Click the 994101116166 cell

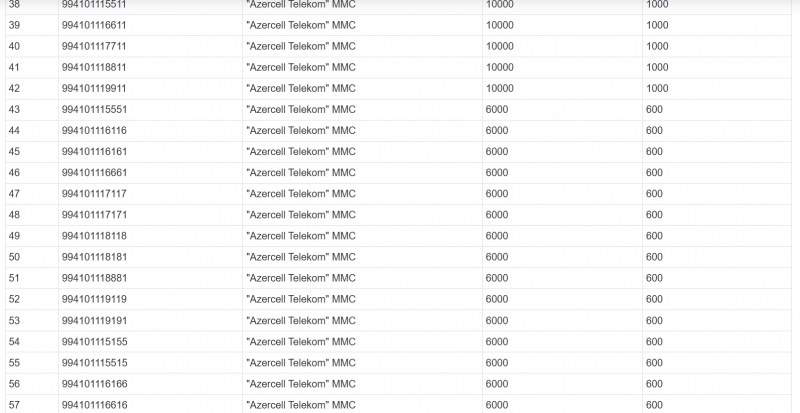[94, 383]
